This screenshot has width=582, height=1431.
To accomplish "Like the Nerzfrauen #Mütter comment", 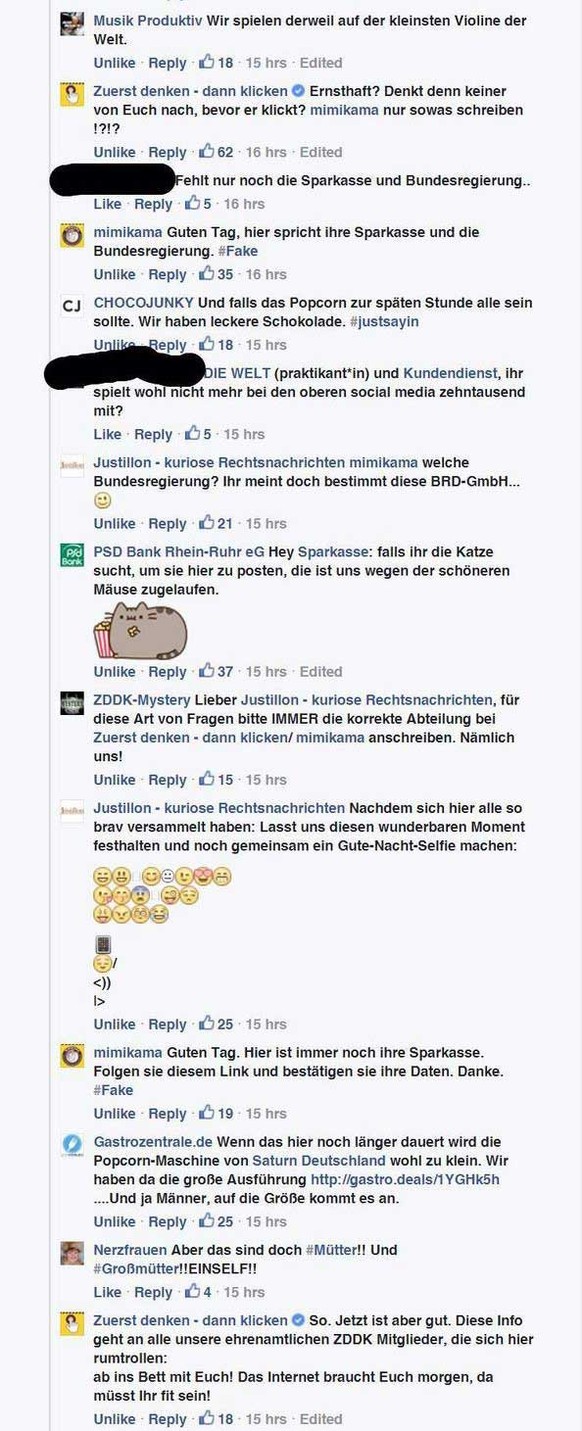I will click(x=107, y=1292).
